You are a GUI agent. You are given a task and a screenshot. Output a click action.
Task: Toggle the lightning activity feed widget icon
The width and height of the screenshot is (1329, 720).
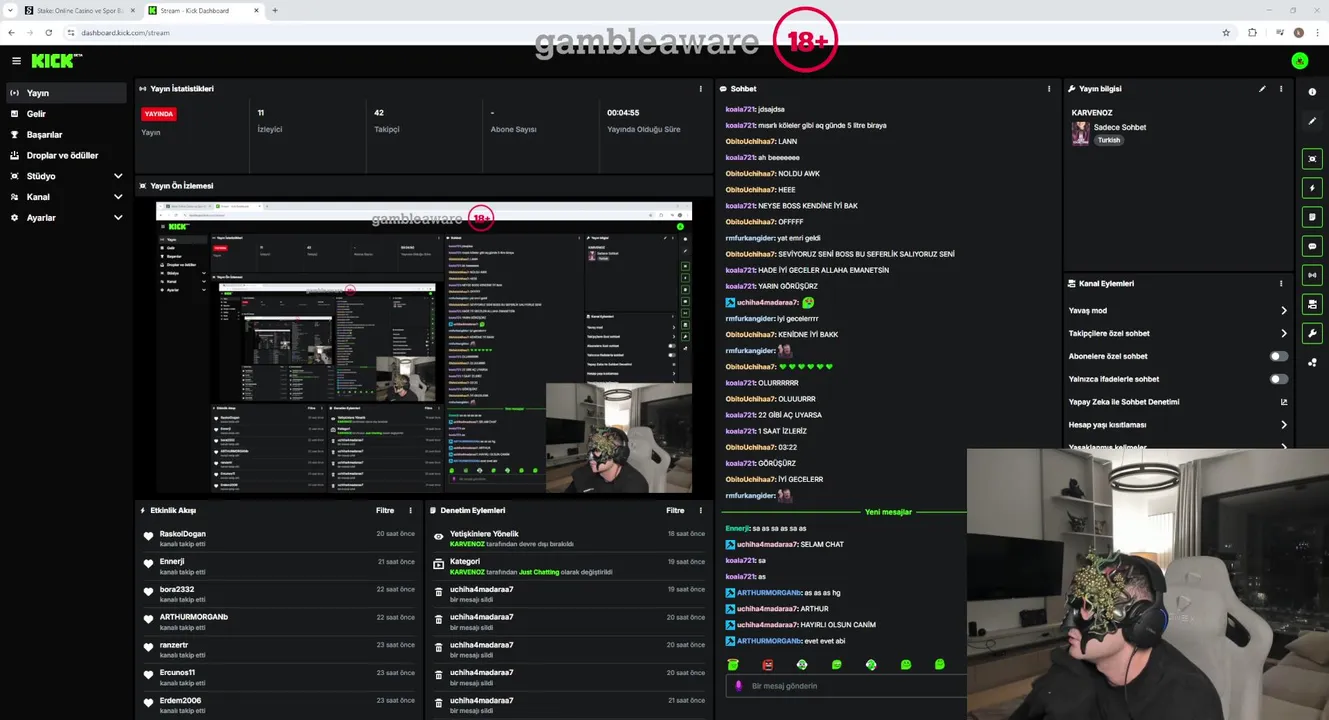[1312, 188]
